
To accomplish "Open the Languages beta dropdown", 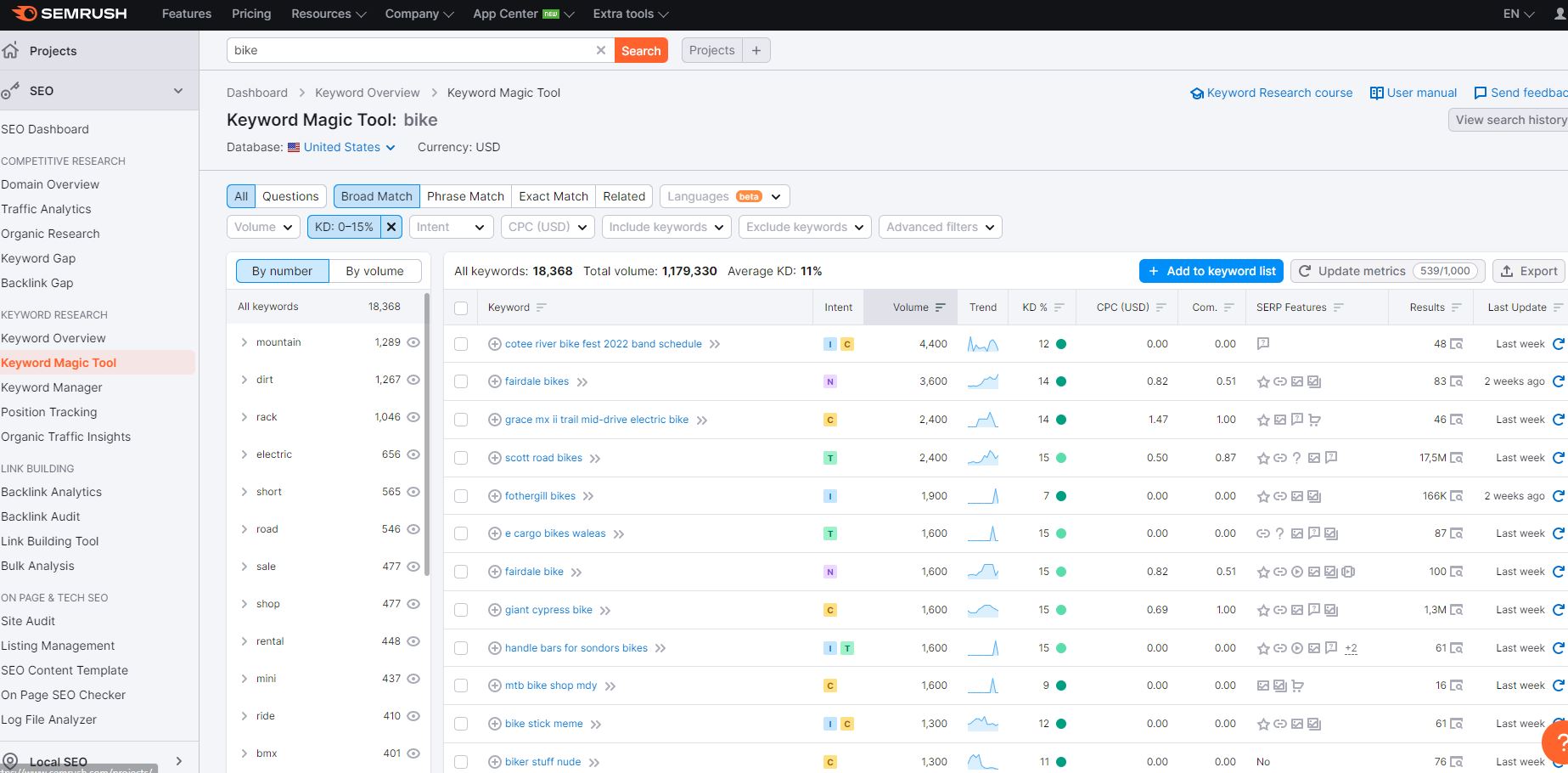I will click(725, 196).
